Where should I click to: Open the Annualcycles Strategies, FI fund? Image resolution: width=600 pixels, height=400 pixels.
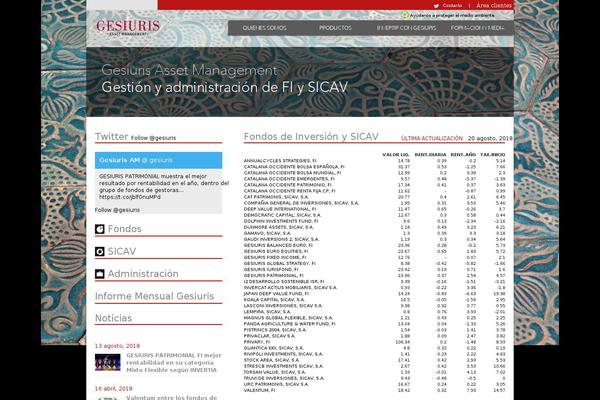pyautogui.click(x=280, y=161)
